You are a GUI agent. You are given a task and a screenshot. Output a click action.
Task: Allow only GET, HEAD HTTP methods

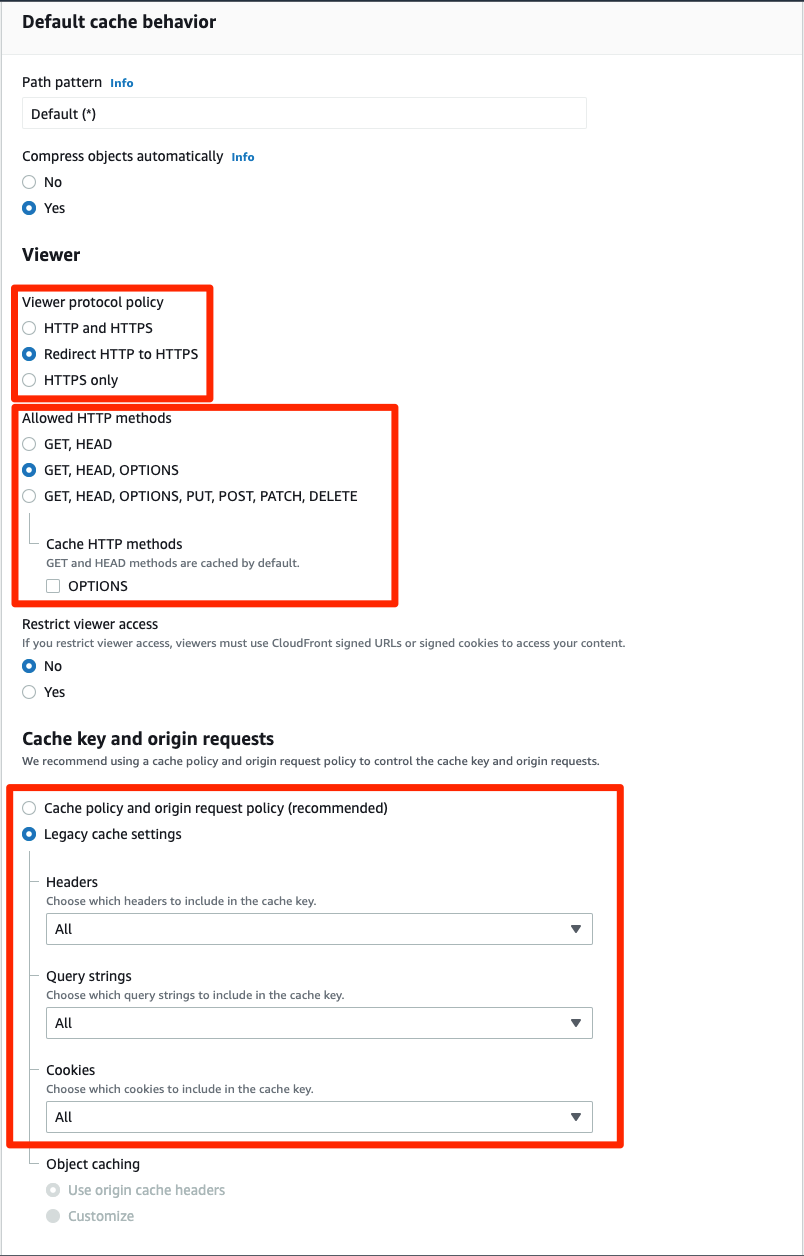pyautogui.click(x=29, y=444)
